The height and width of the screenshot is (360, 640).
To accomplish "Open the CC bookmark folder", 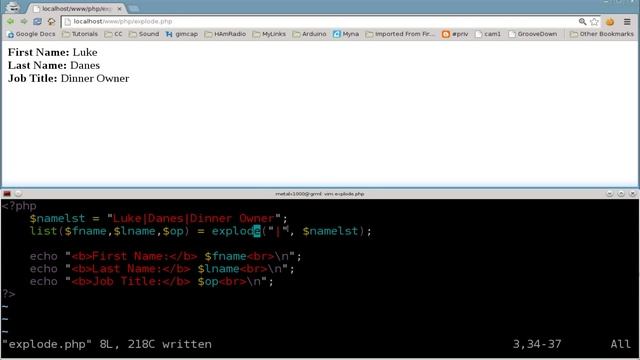I will 113,34.
